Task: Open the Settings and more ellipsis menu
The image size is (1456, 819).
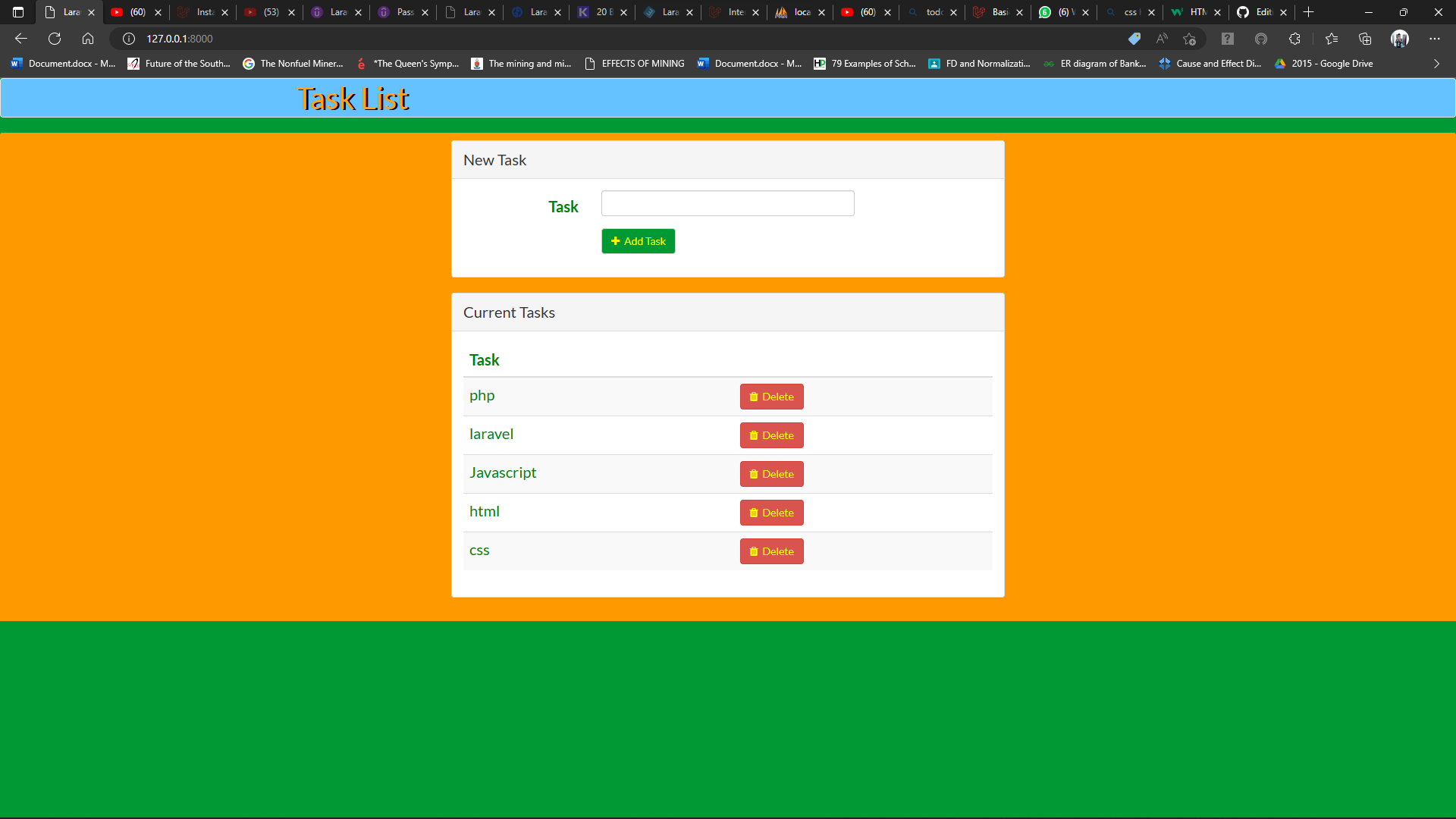Action: point(1435,39)
